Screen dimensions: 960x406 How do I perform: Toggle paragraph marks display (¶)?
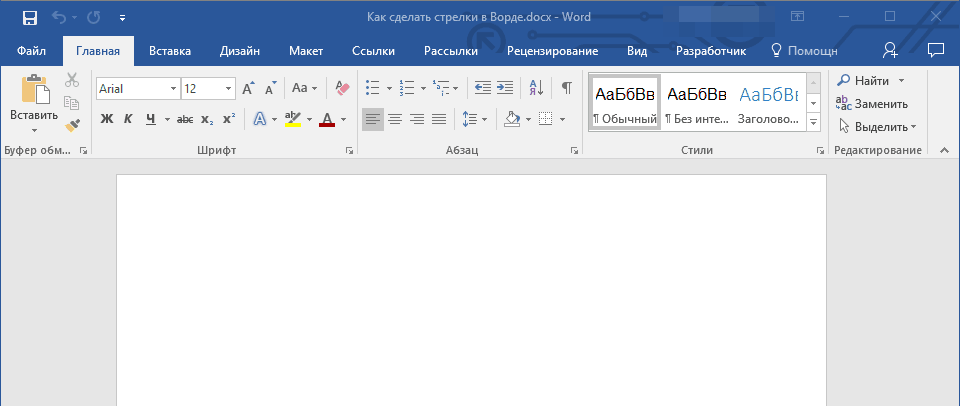(566, 88)
